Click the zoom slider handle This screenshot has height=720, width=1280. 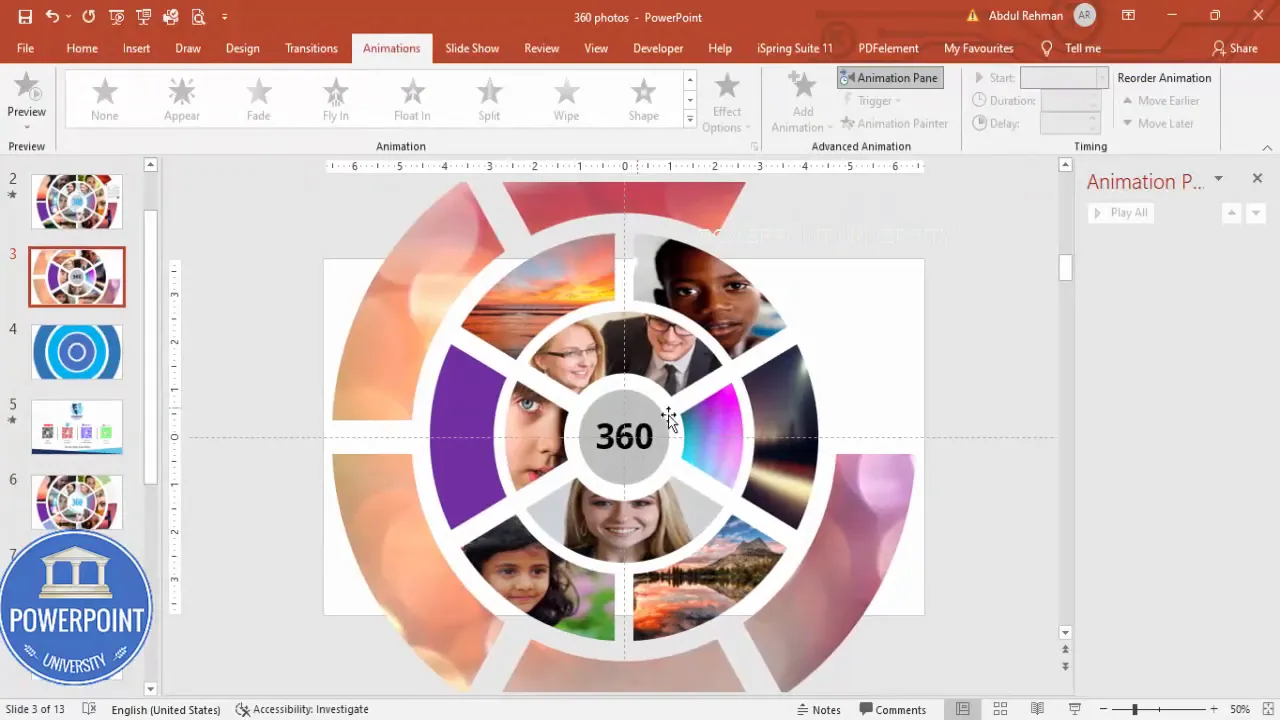pos(1134,709)
